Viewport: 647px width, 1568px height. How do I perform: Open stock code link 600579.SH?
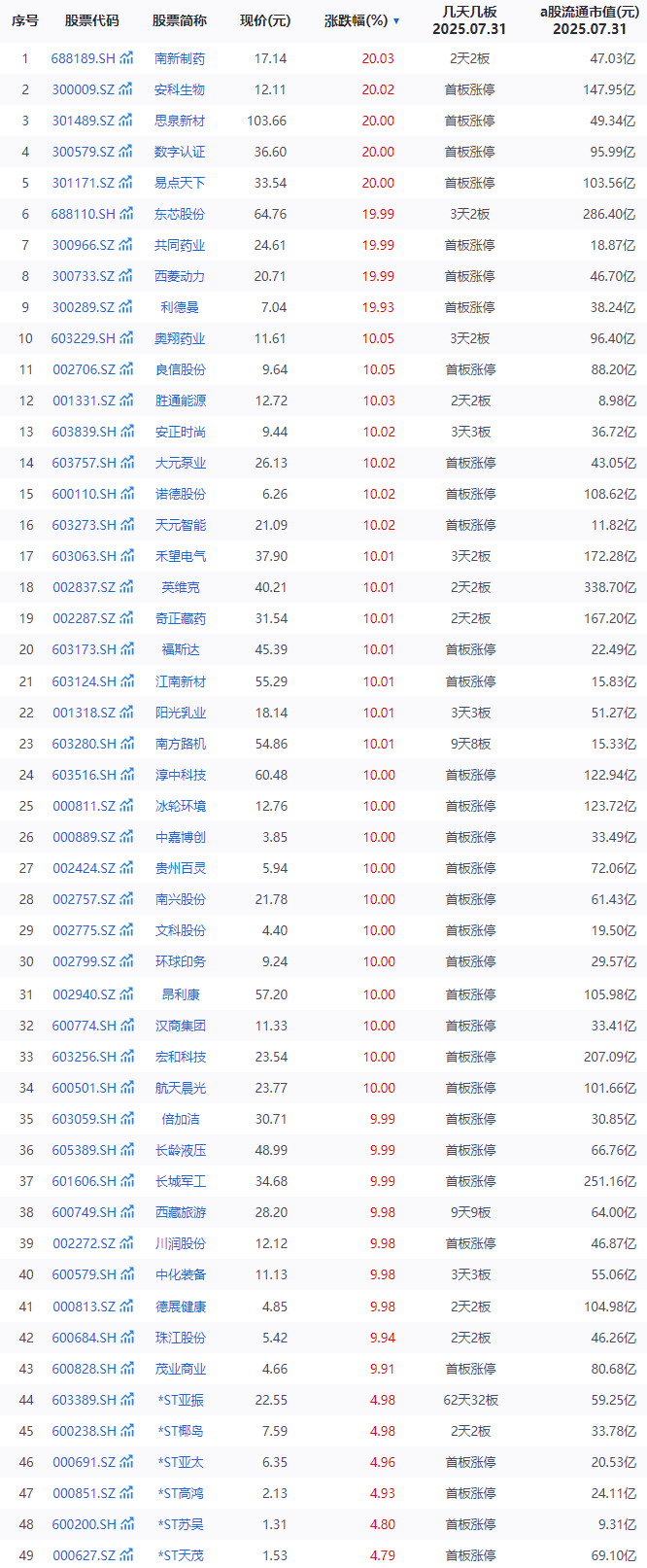[84, 1274]
